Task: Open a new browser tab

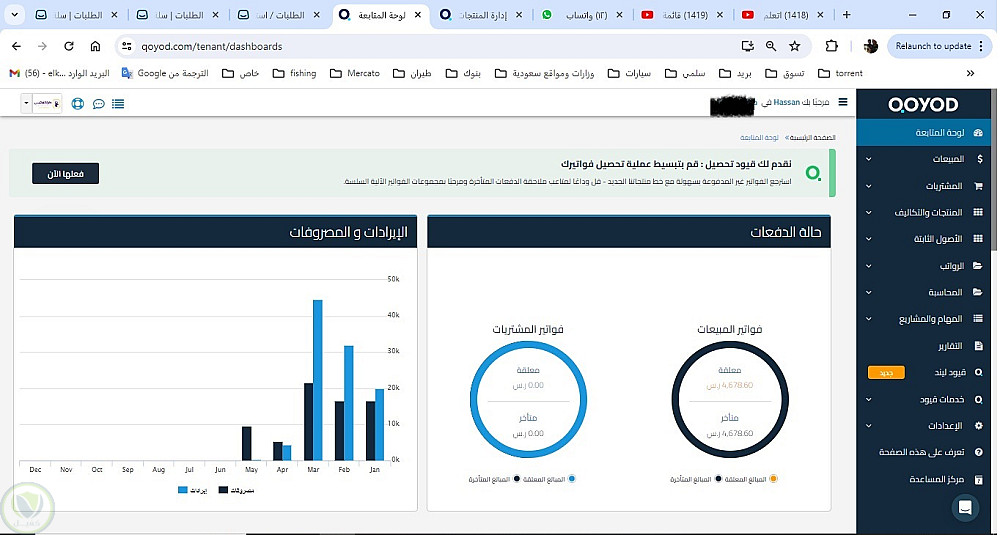Action: (847, 15)
